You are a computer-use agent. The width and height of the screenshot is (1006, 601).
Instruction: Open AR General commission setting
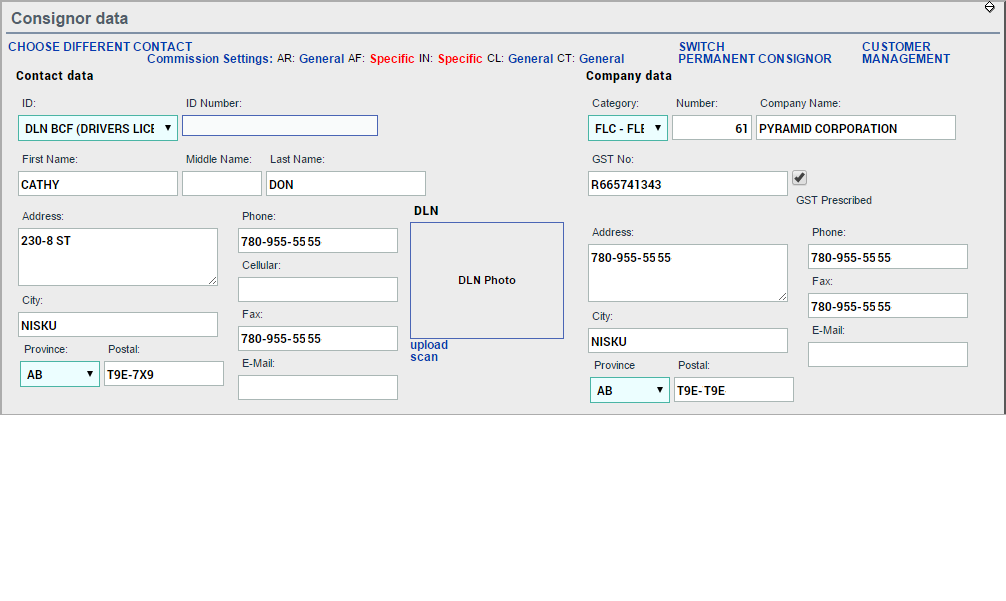coord(321,59)
